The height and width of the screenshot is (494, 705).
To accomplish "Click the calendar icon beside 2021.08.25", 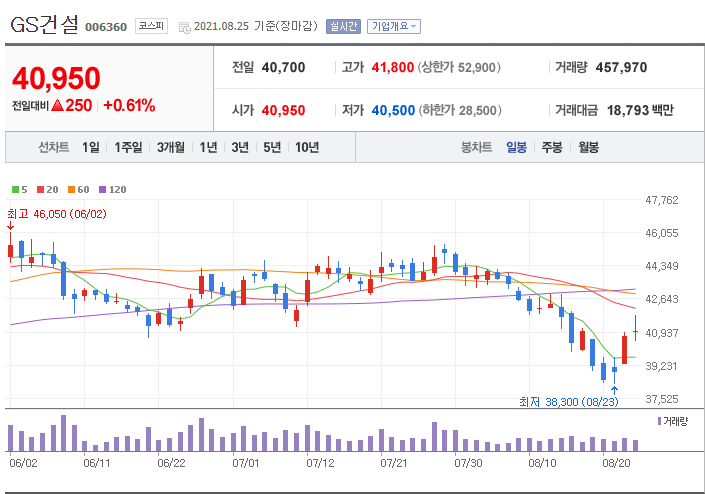I will 184,27.
